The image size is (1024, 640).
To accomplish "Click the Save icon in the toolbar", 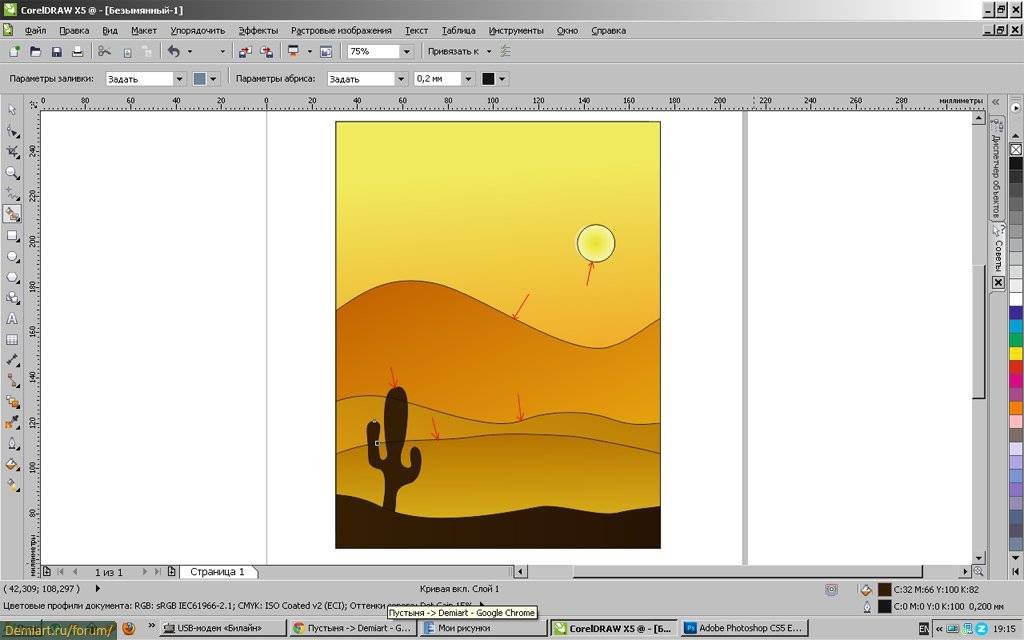I will [56, 51].
